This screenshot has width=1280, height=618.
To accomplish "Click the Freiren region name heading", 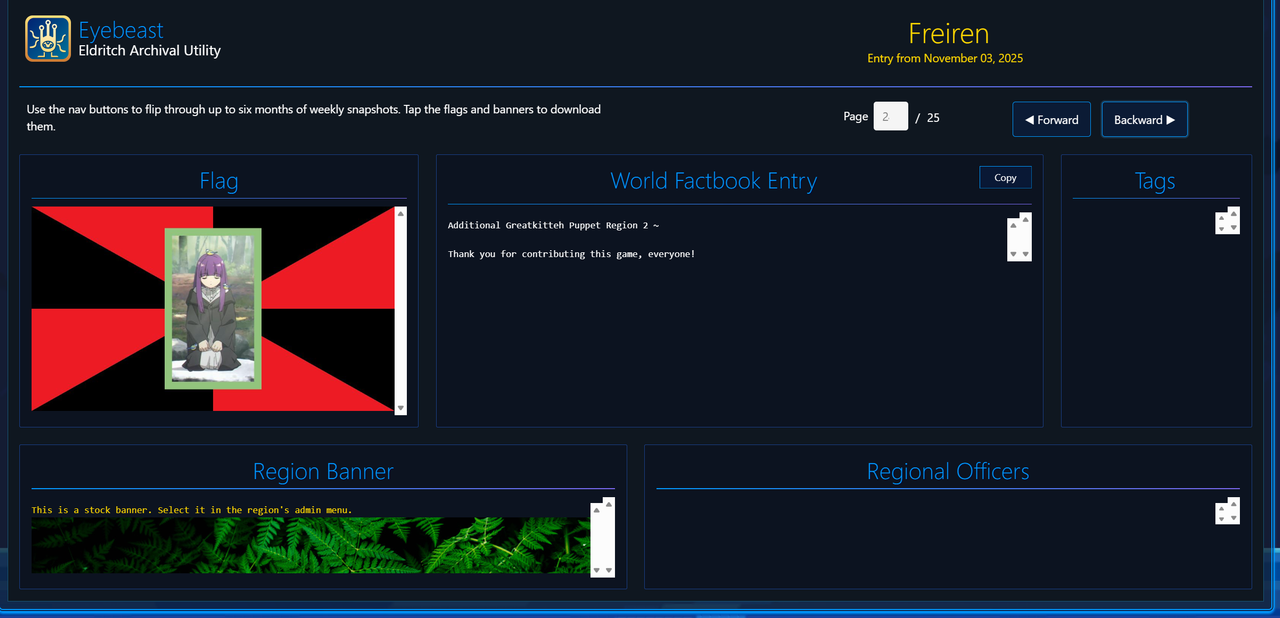I will [948, 33].
